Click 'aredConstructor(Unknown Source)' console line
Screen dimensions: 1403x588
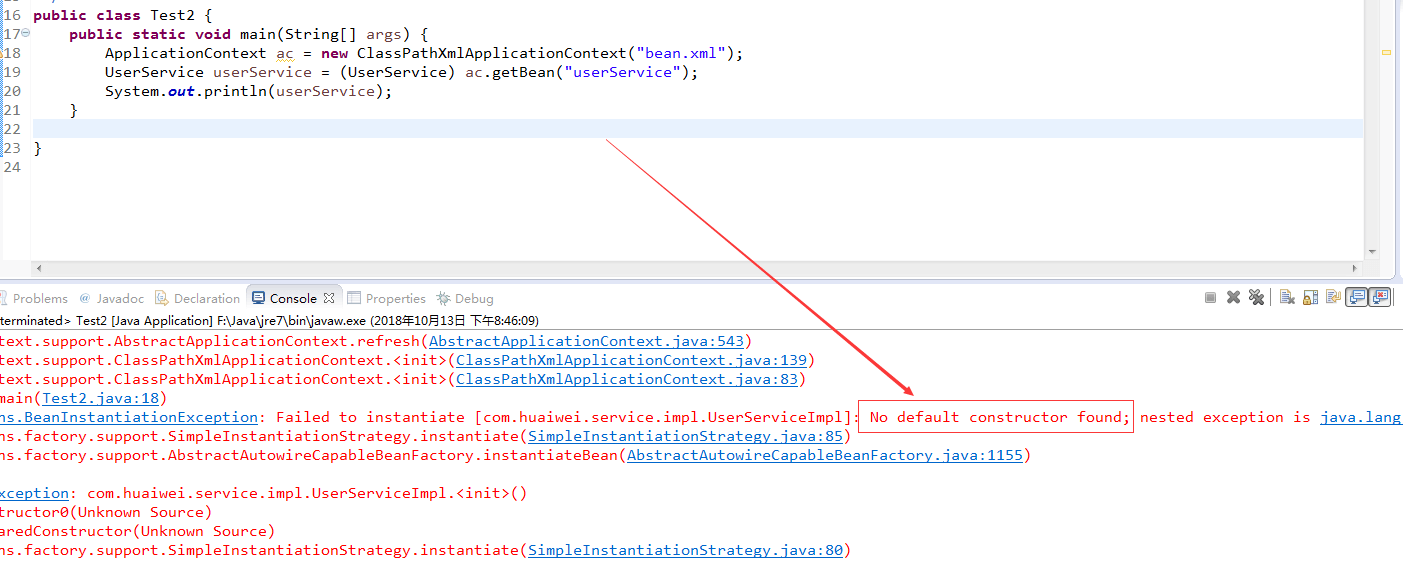(137, 531)
